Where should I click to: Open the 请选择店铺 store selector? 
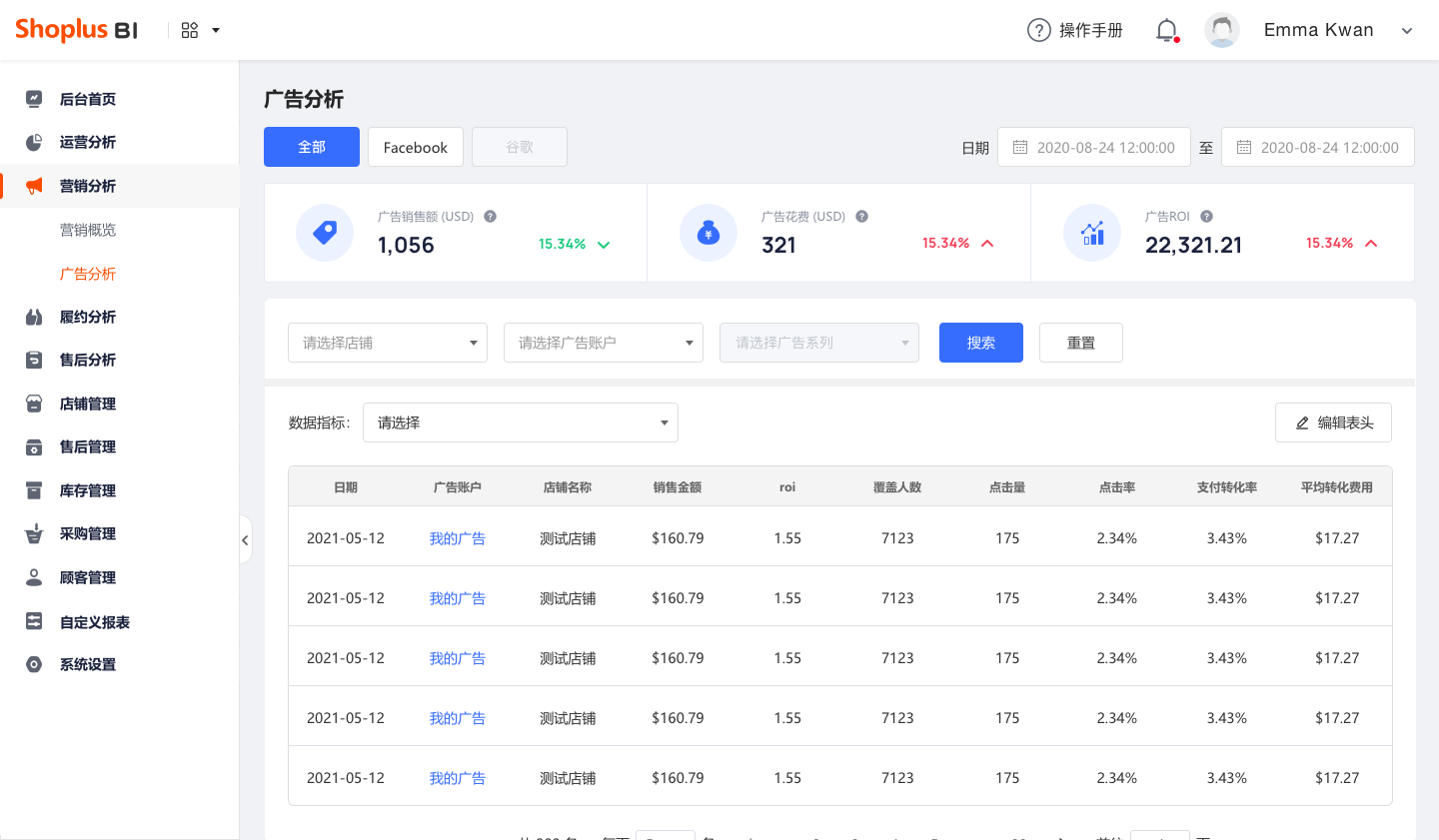coord(388,343)
